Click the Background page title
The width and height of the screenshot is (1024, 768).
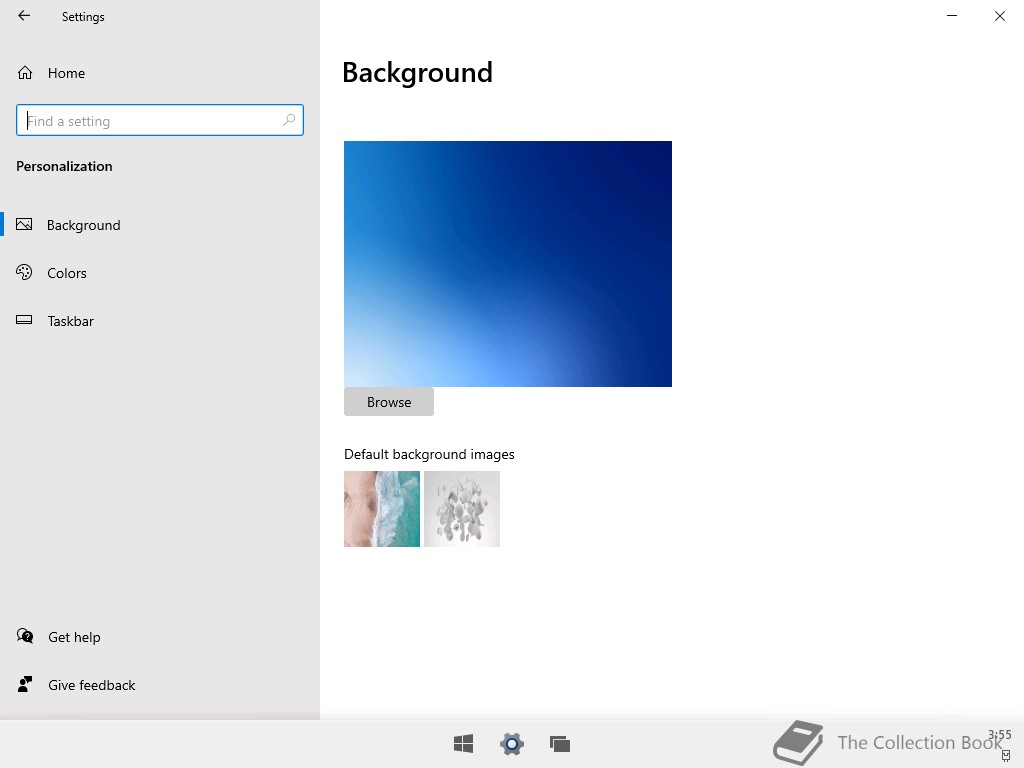point(417,72)
